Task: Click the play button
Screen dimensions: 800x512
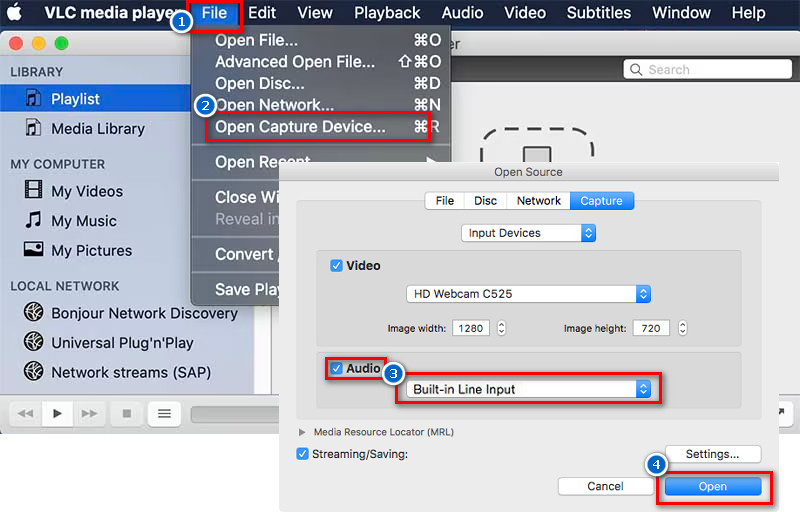Action: pos(57,413)
